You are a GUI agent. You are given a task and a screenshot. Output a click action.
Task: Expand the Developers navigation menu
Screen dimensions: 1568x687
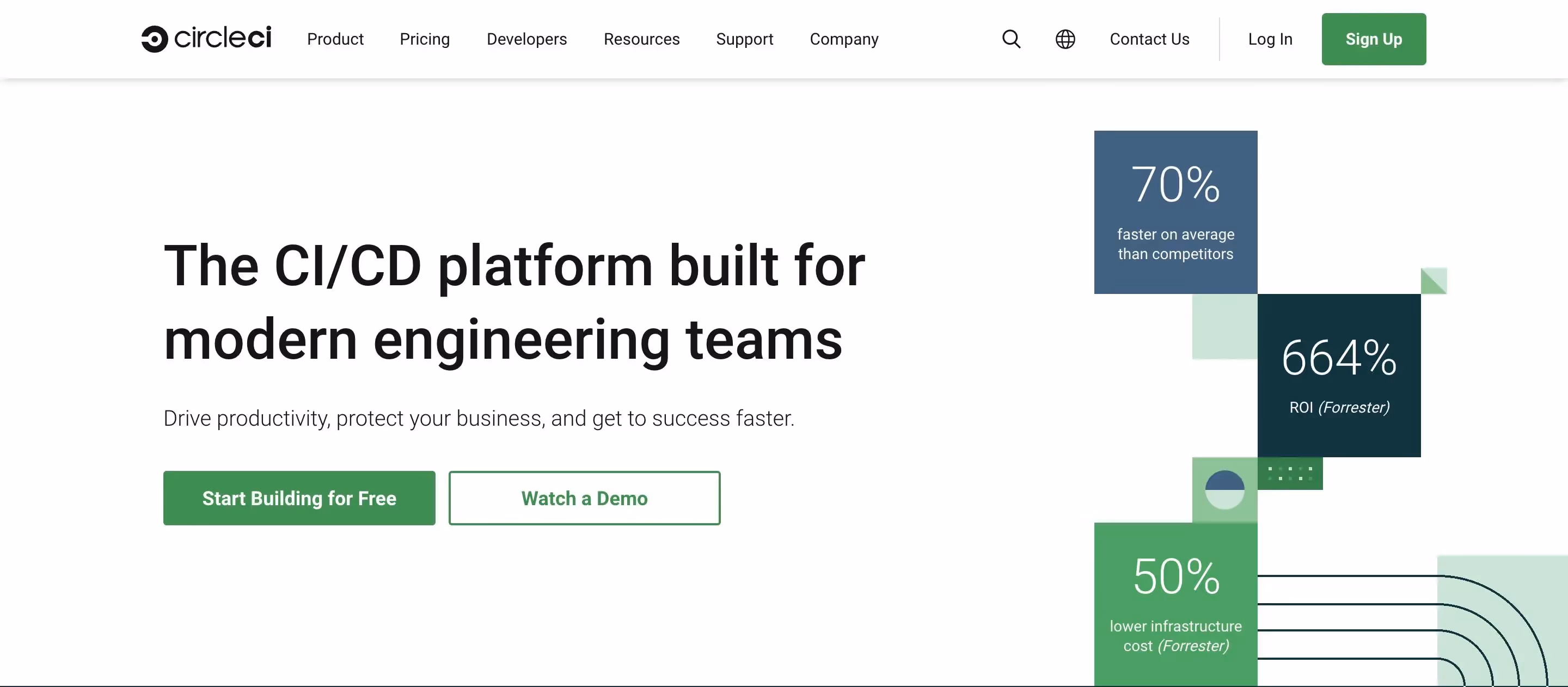(x=526, y=39)
